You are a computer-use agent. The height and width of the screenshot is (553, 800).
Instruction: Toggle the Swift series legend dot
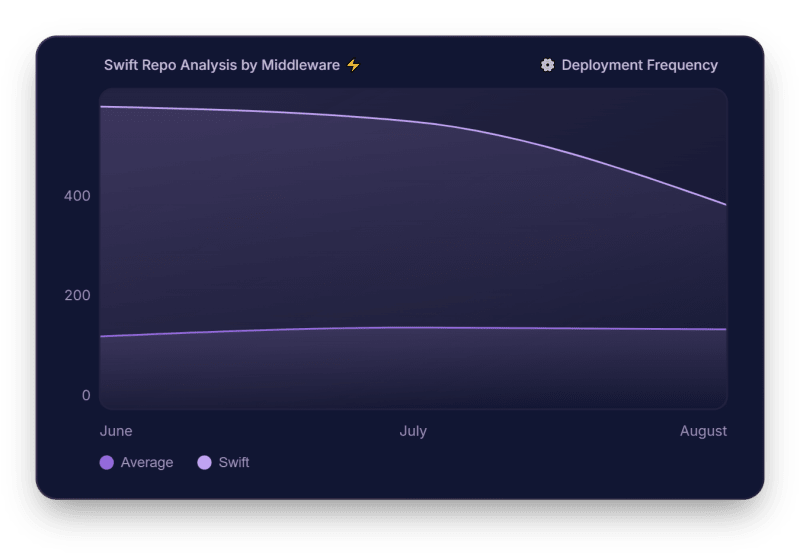pos(205,463)
